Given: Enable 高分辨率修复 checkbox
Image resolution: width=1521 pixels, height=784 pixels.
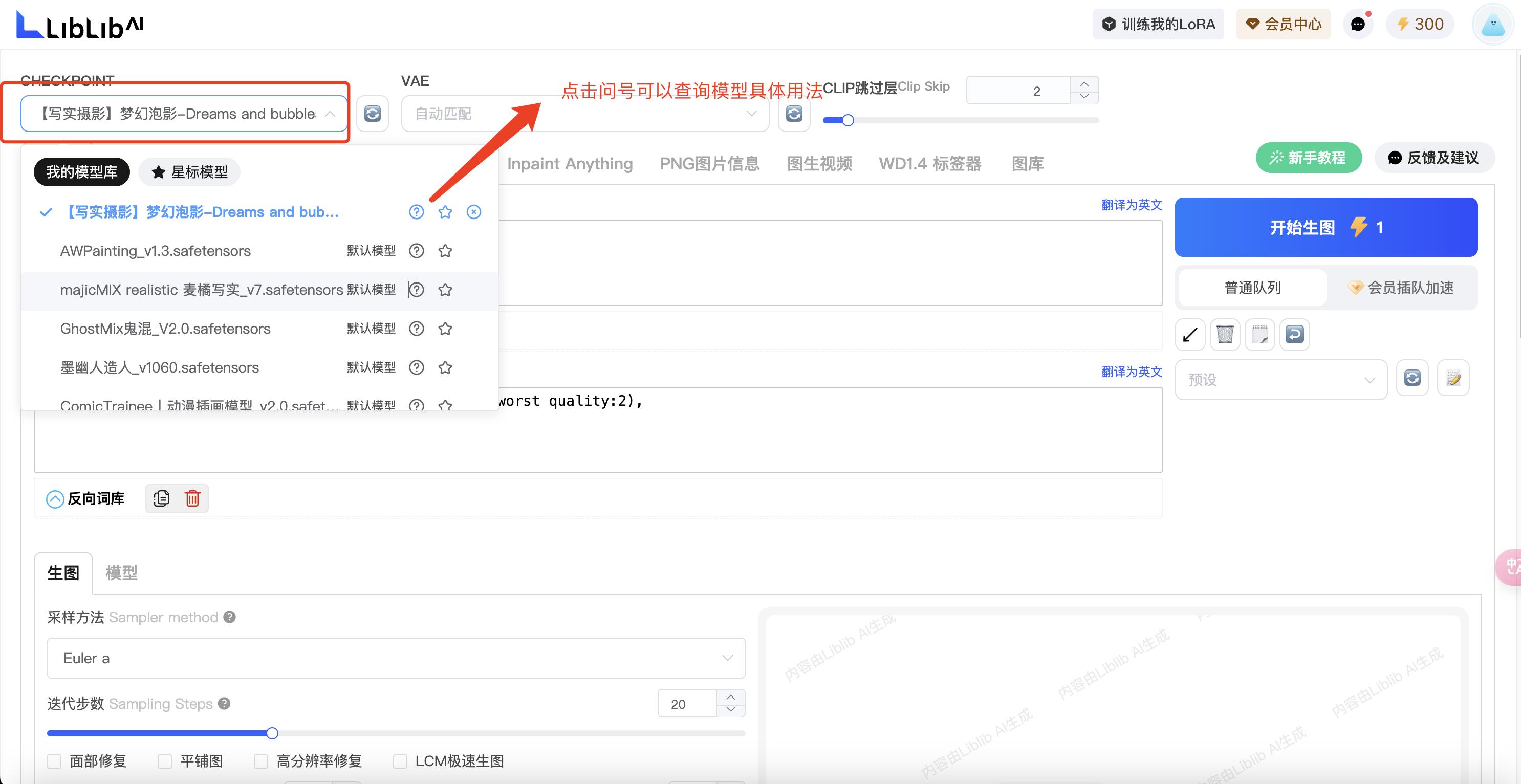Looking at the screenshot, I should tap(261, 761).
